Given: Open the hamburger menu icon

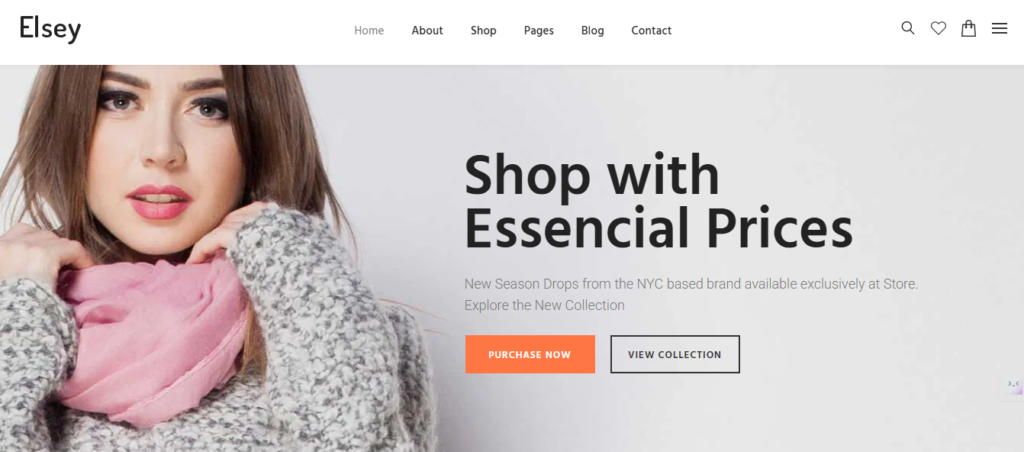Looking at the screenshot, I should (999, 29).
